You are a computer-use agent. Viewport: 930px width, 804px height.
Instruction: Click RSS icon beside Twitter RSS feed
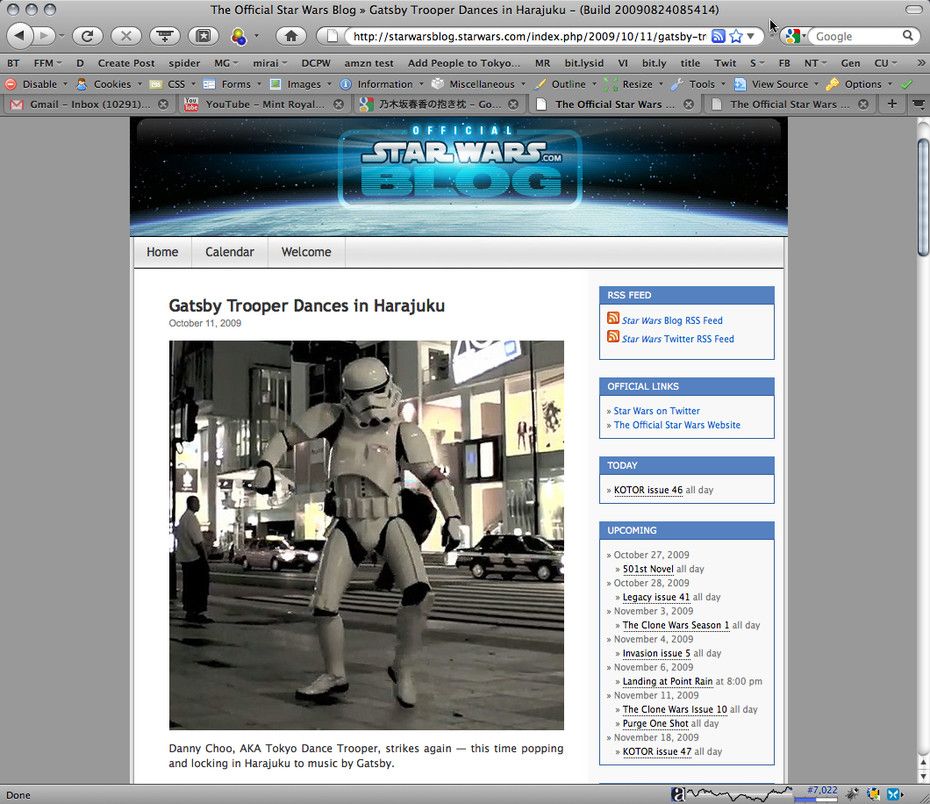pos(613,337)
